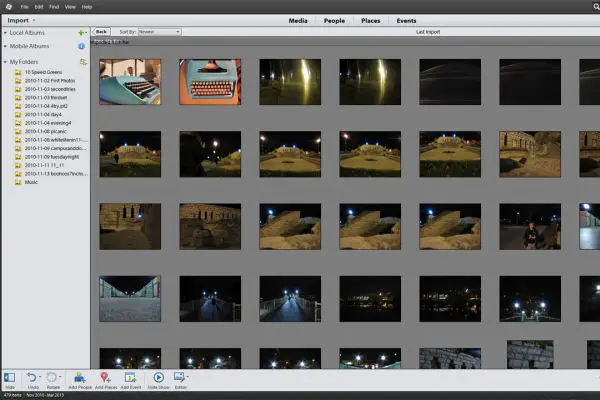Click the Rotate icon
The image size is (600, 400).
(x=51, y=377)
